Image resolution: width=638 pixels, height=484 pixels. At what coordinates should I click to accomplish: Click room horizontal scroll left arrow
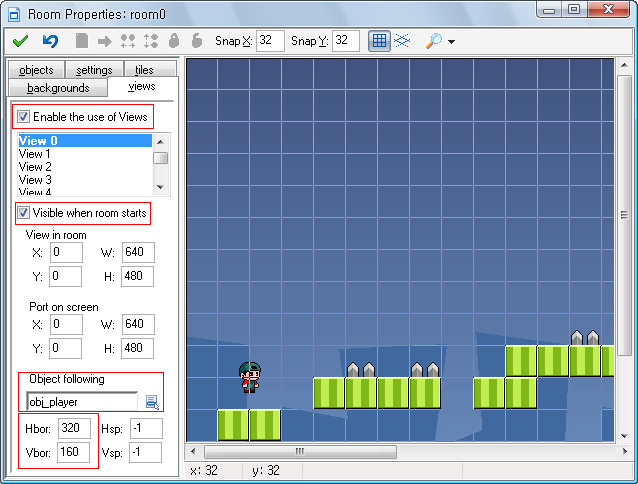tap(193, 451)
